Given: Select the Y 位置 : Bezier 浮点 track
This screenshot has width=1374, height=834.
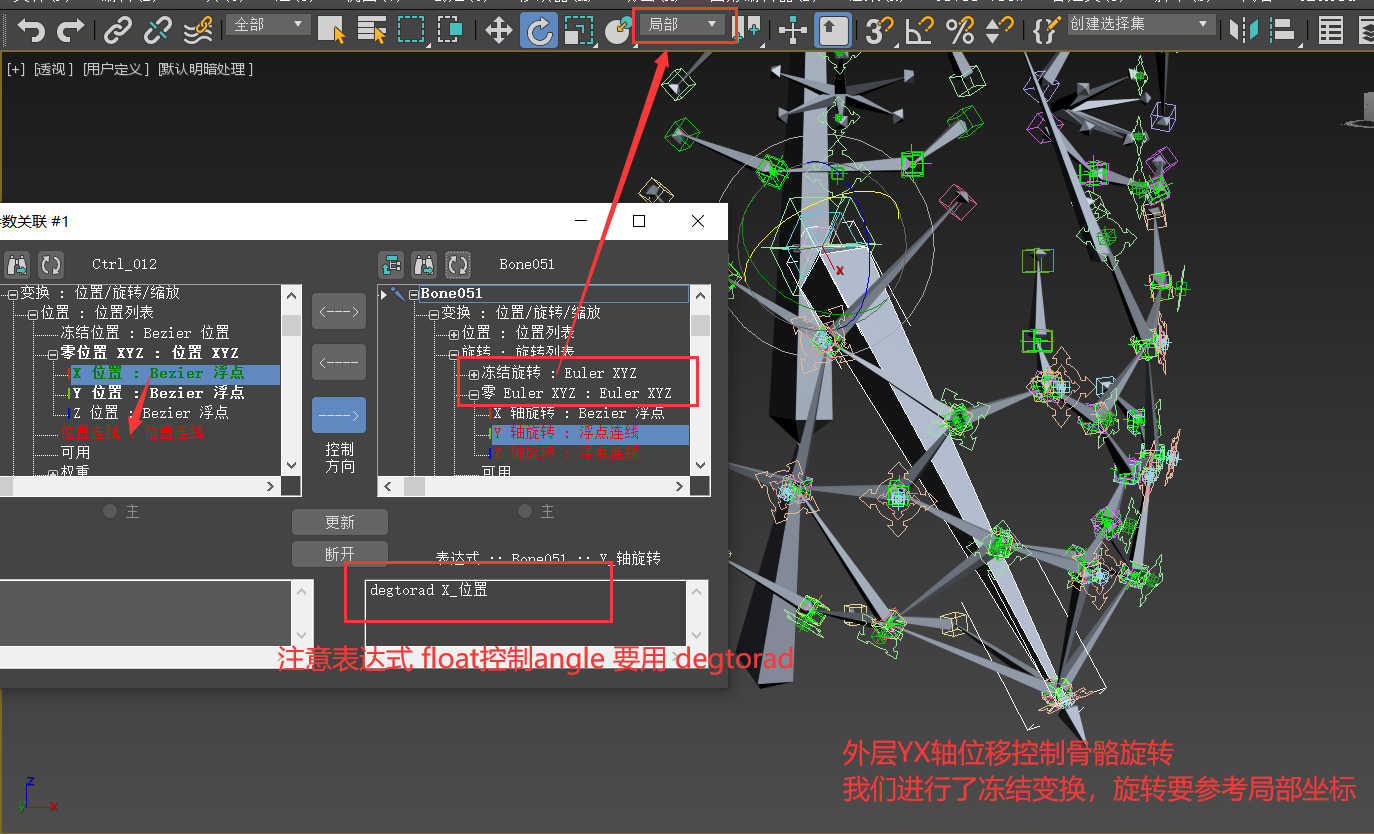Looking at the screenshot, I should (158, 393).
